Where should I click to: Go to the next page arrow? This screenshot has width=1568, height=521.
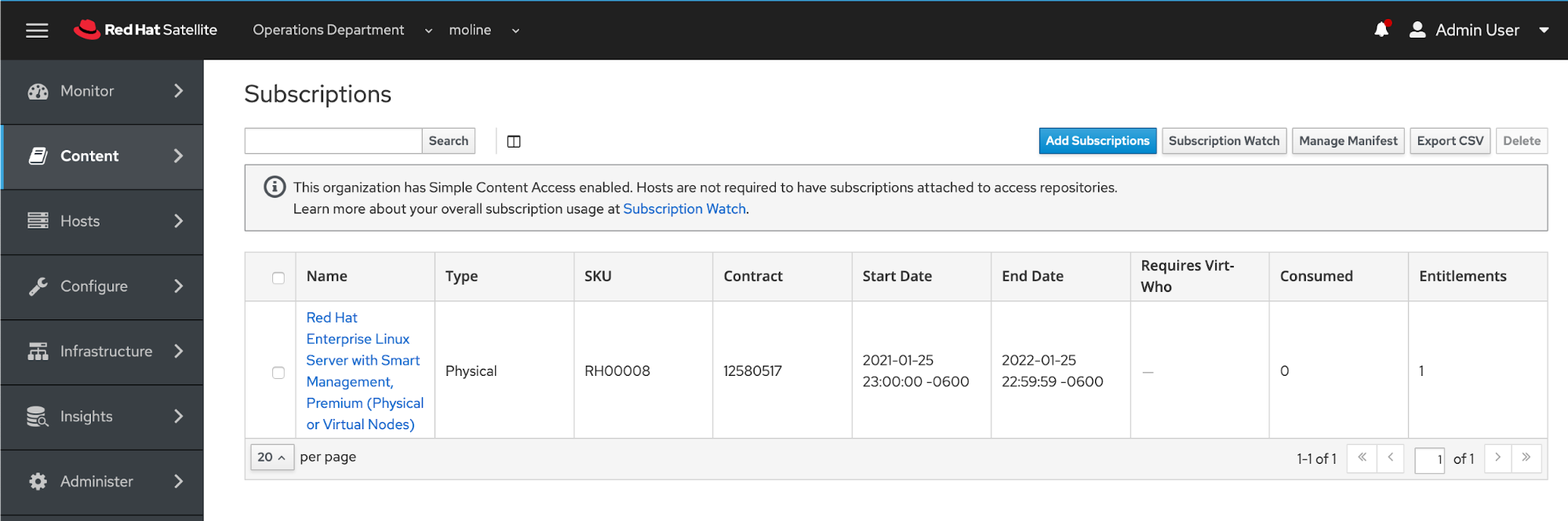tap(1497, 457)
